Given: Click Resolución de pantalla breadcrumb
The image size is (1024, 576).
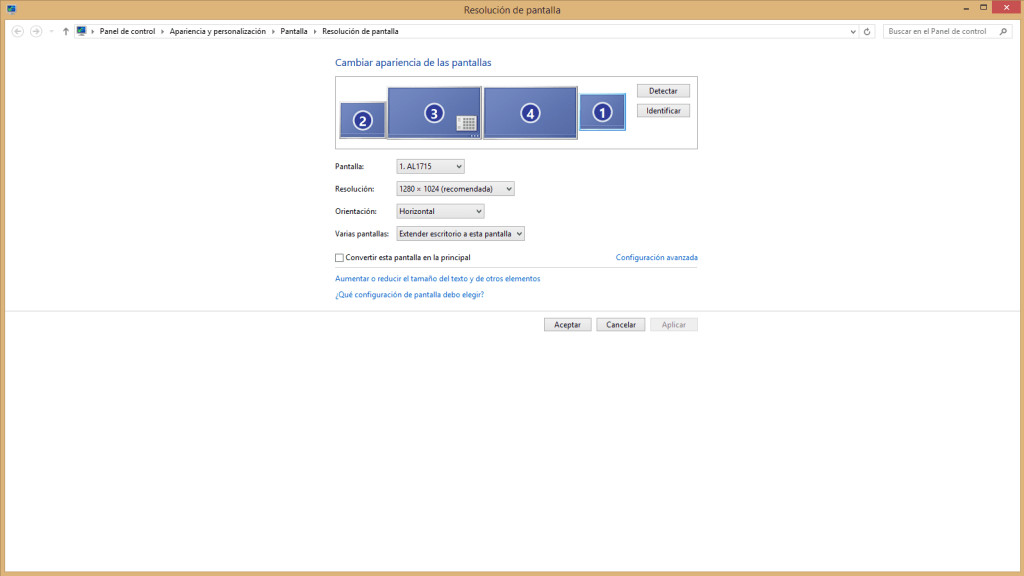Looking at the screenshot, I should tap(360, 31).
